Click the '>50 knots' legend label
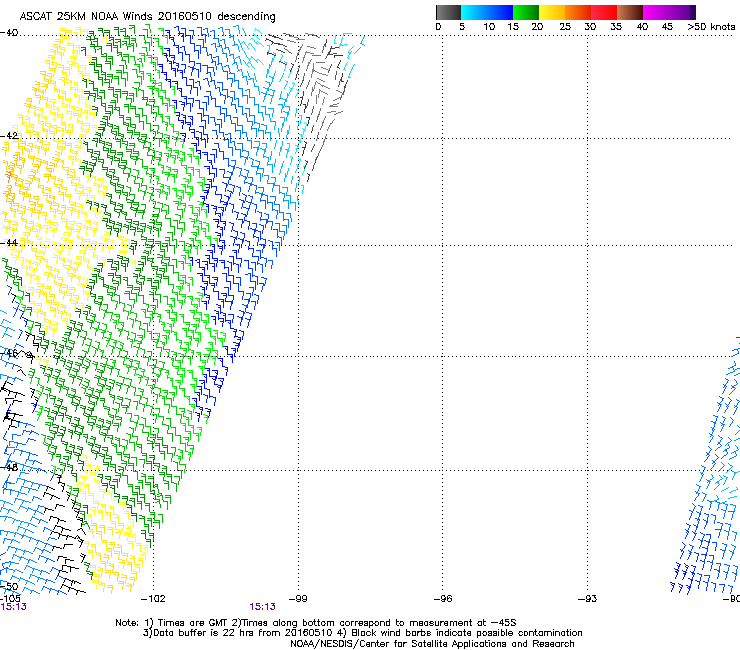Screen dimensions: 740x650 tap(711, 26)
